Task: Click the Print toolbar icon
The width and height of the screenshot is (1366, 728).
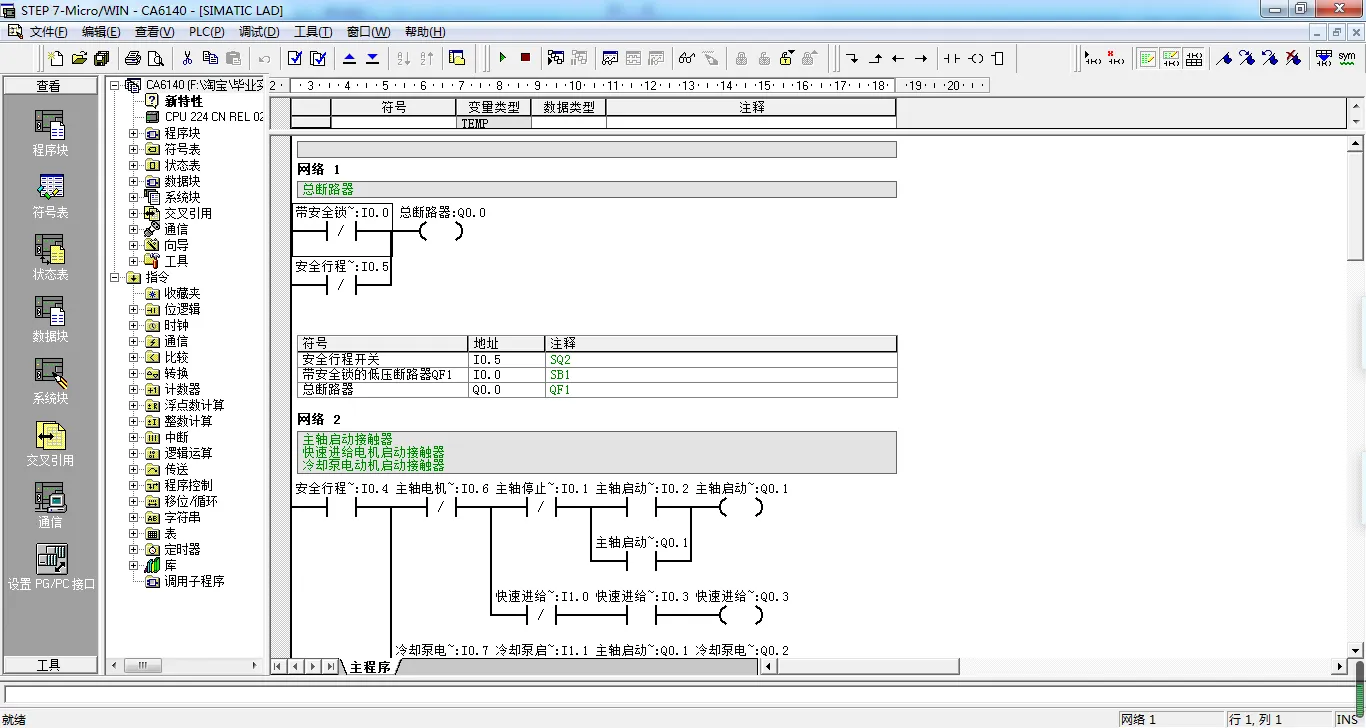Action: [132, 58]
